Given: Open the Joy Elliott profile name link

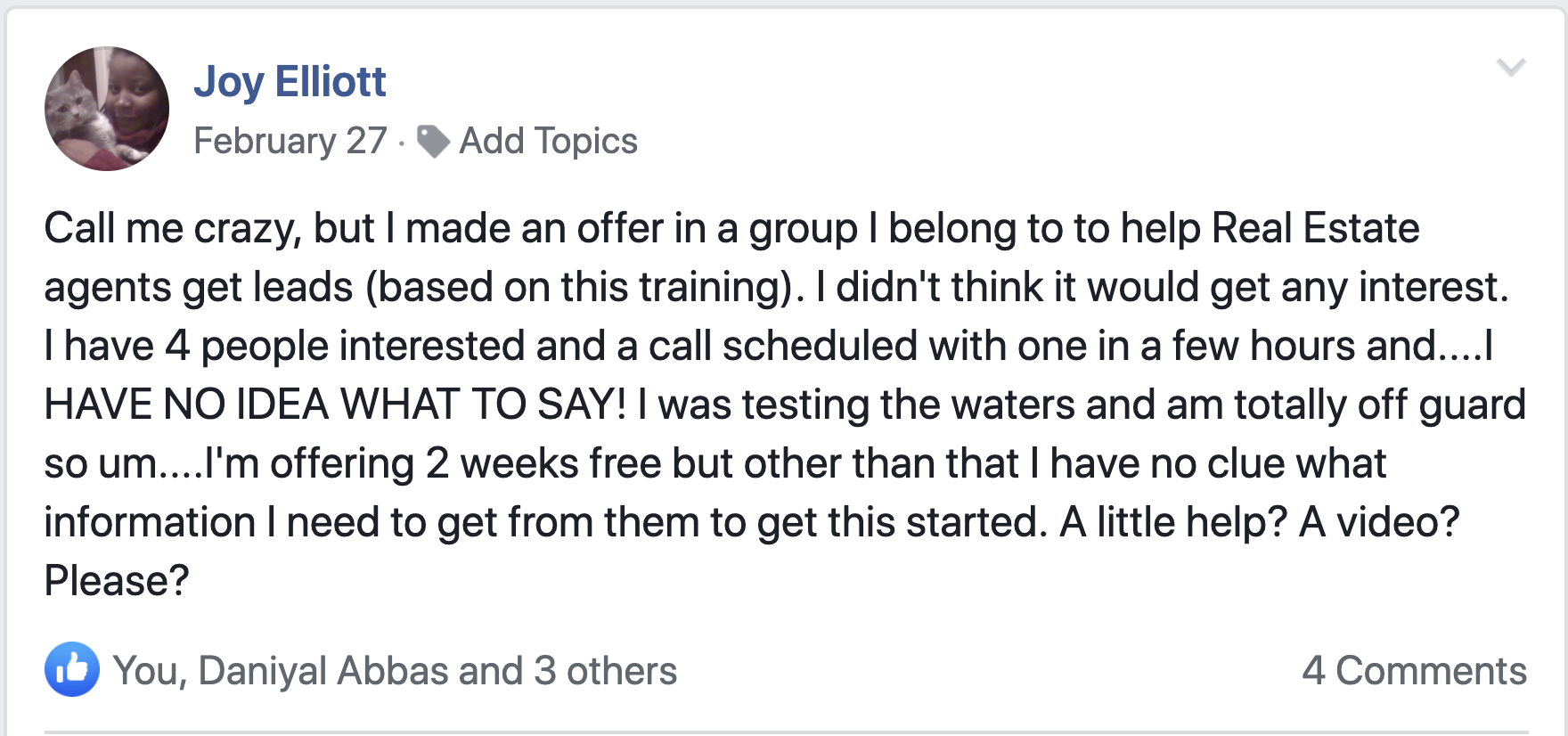Looking at the screenshot, I should 290,82.
